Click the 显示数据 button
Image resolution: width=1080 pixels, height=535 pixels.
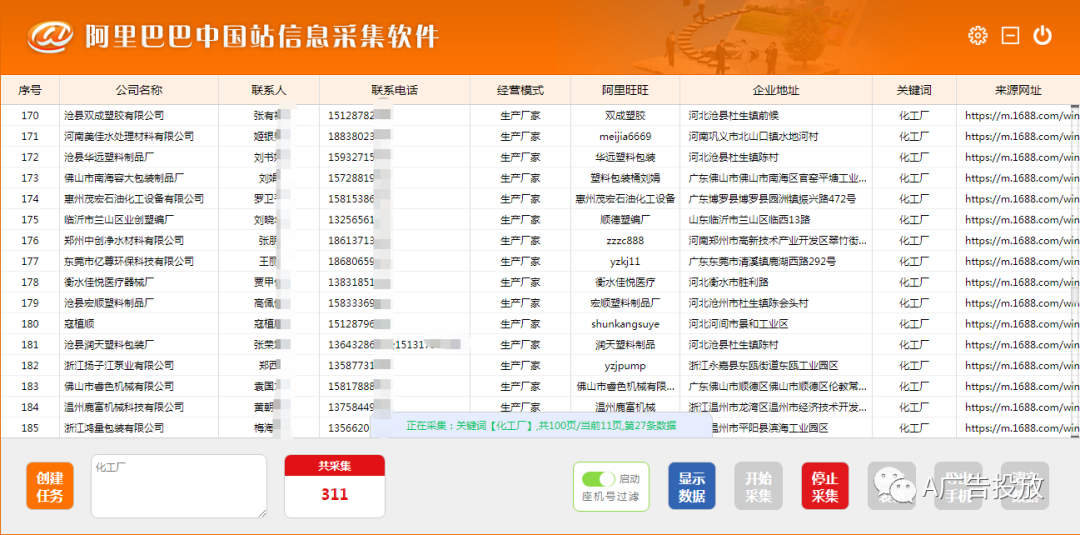692,486
